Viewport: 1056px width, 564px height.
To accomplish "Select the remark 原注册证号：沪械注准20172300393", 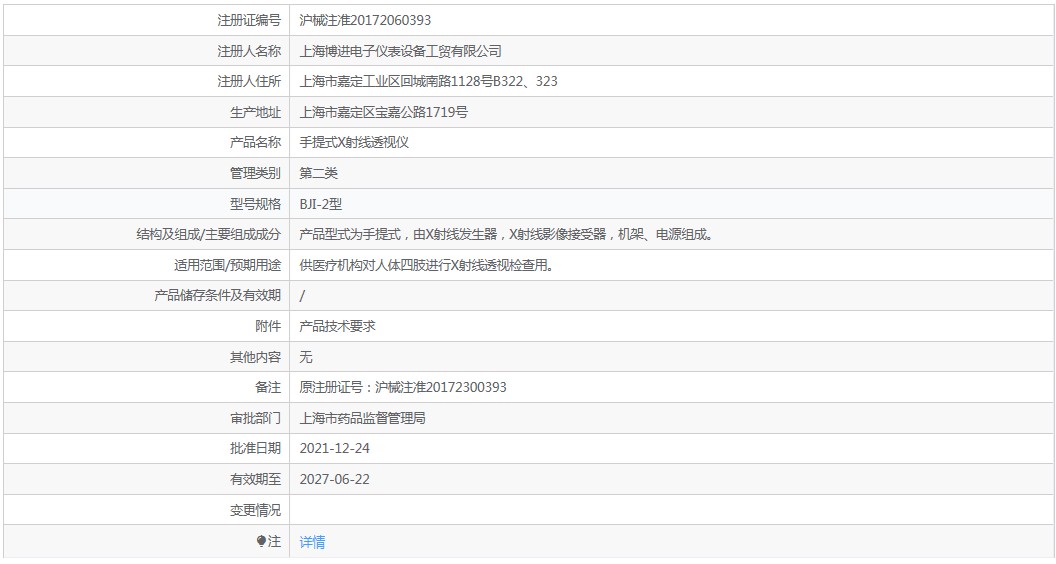I will coord(403,387).
